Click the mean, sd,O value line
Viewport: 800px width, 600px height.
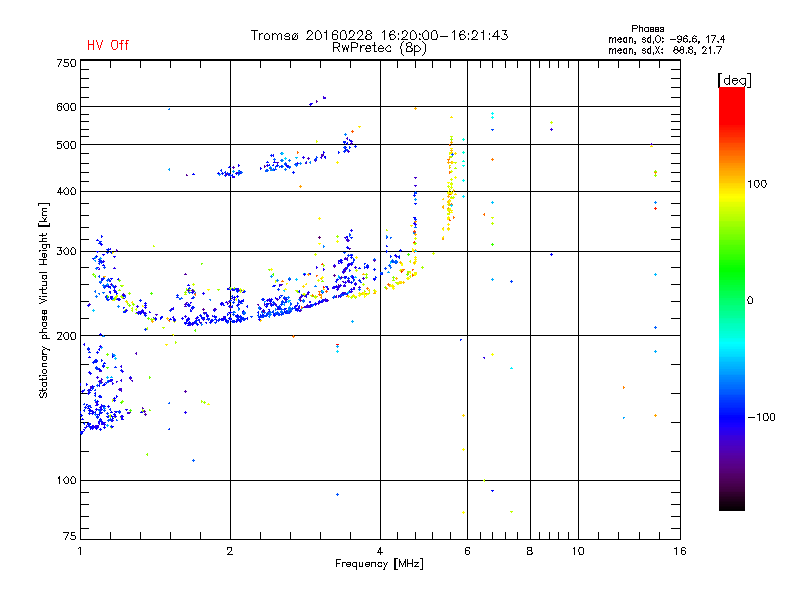tap(666, 39)
